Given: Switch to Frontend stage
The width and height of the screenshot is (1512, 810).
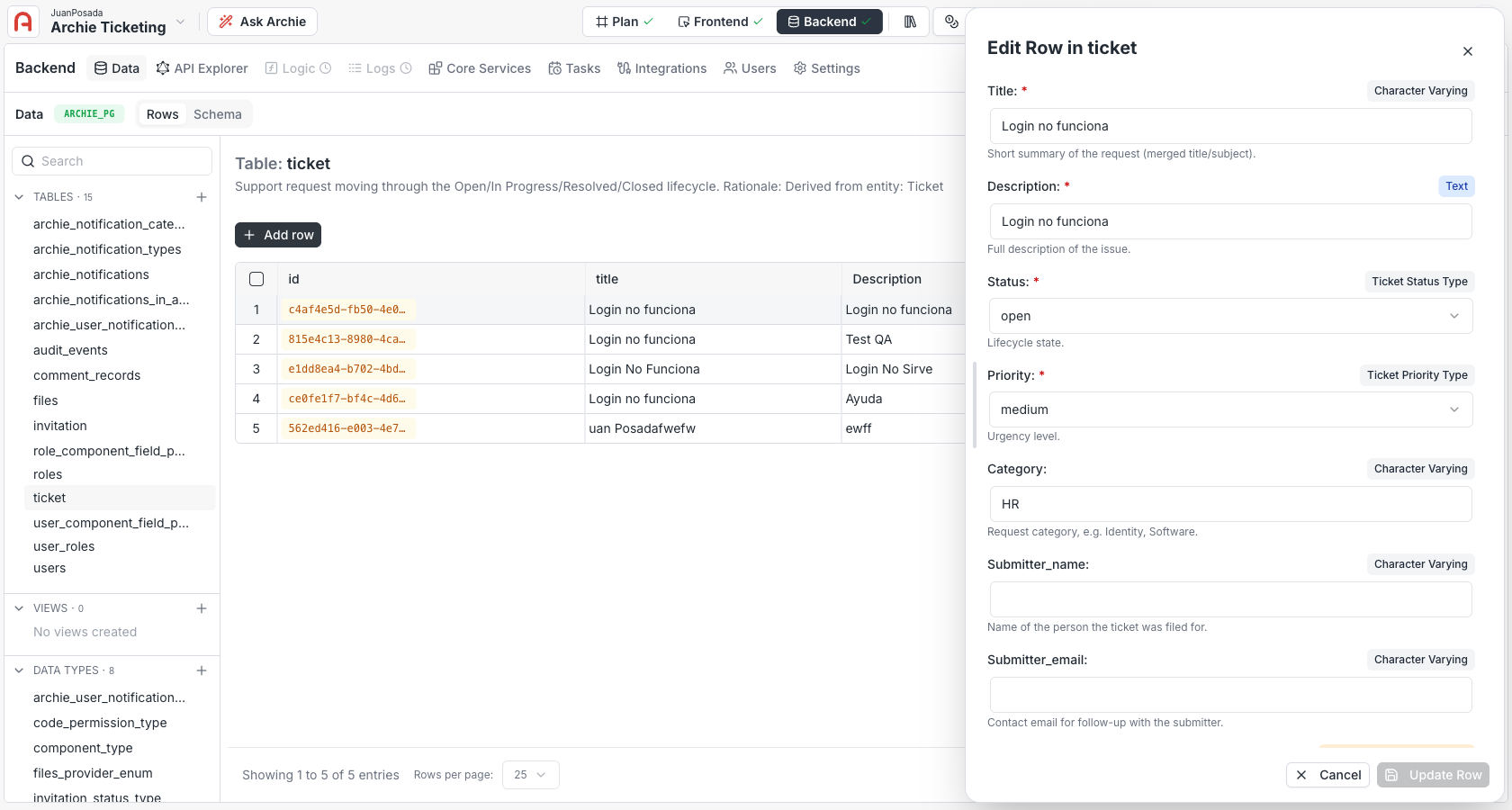Looking at the screenshot, I should [720, 22].
